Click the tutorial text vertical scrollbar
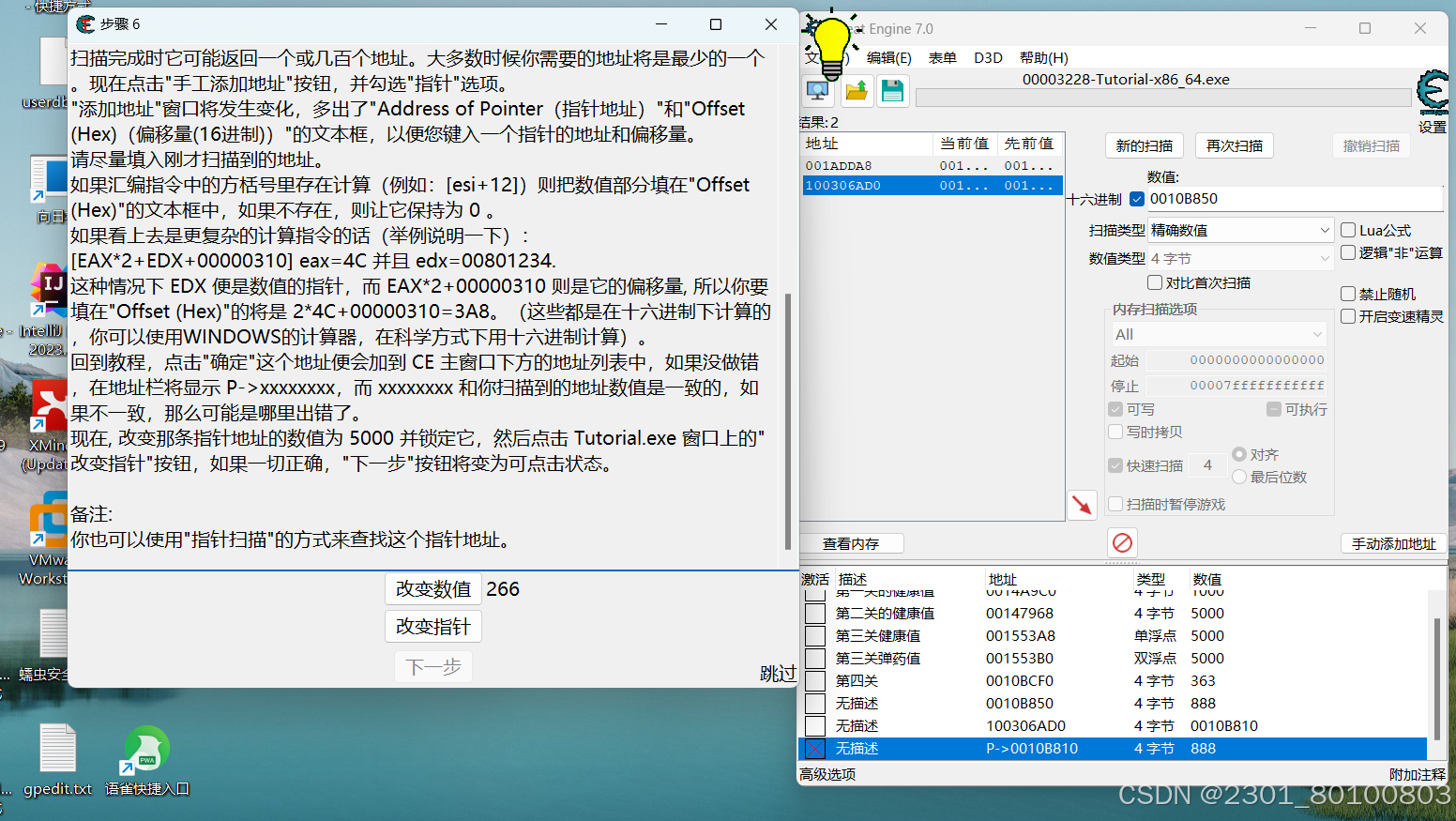The width and height of the screenshot is (1456, 821). (788, 422)
